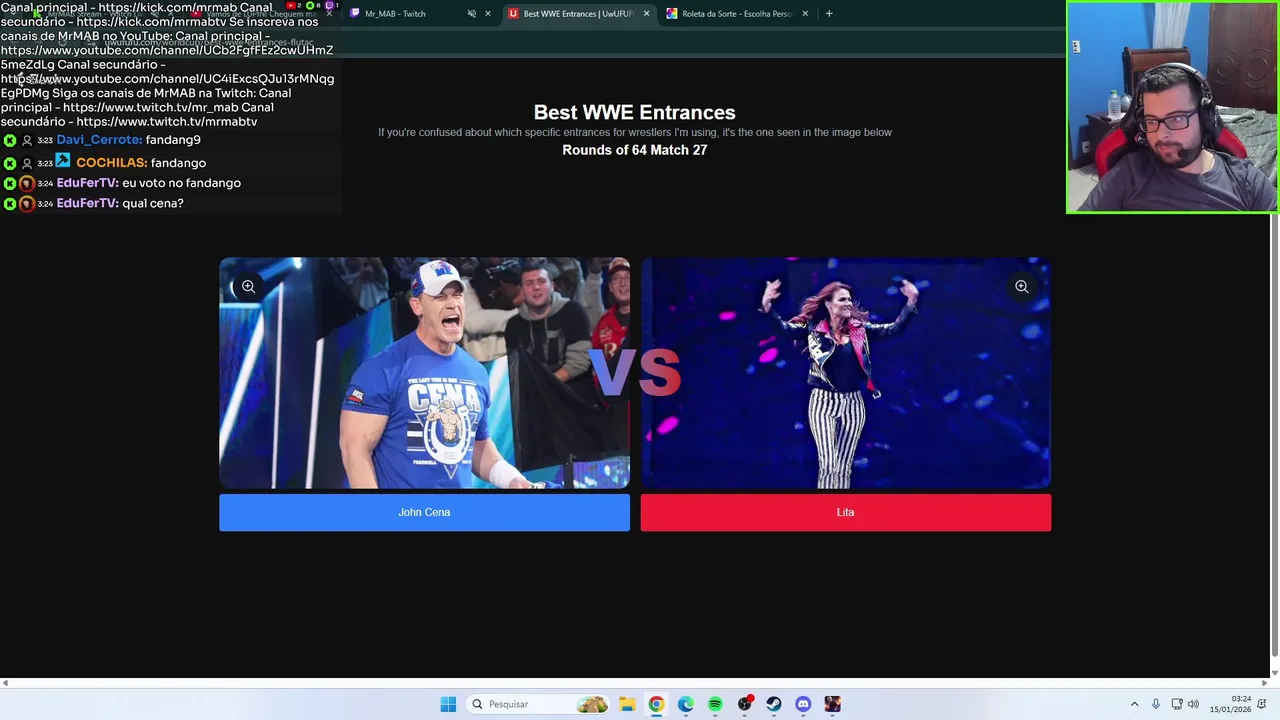The width and height of the screenshot is (1280, 720).
Task: Click the 'eu voto no fandango' chat message
Action: (181, 183)
